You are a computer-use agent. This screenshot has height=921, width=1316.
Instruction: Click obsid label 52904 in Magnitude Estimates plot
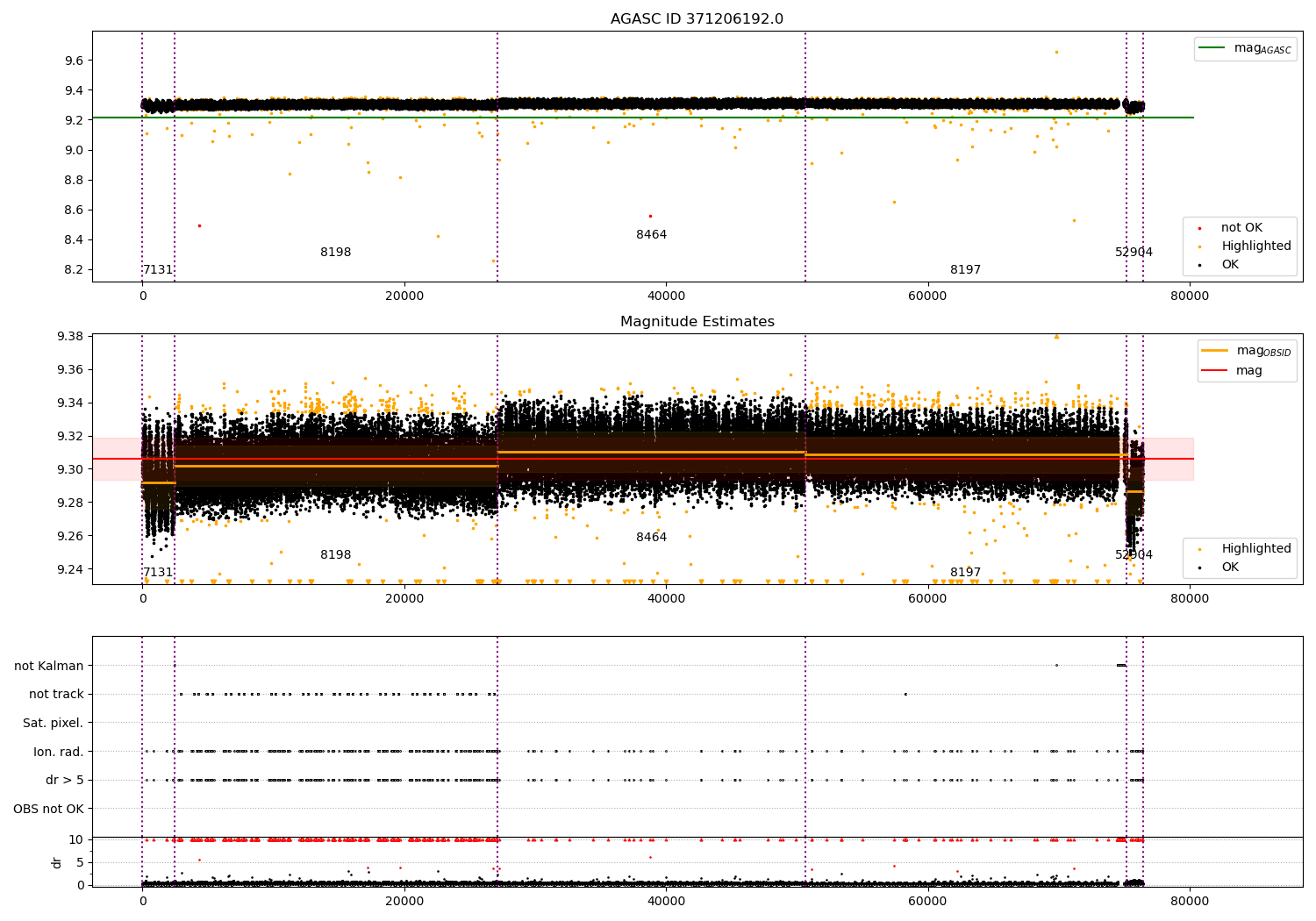tap(1134, 555)
